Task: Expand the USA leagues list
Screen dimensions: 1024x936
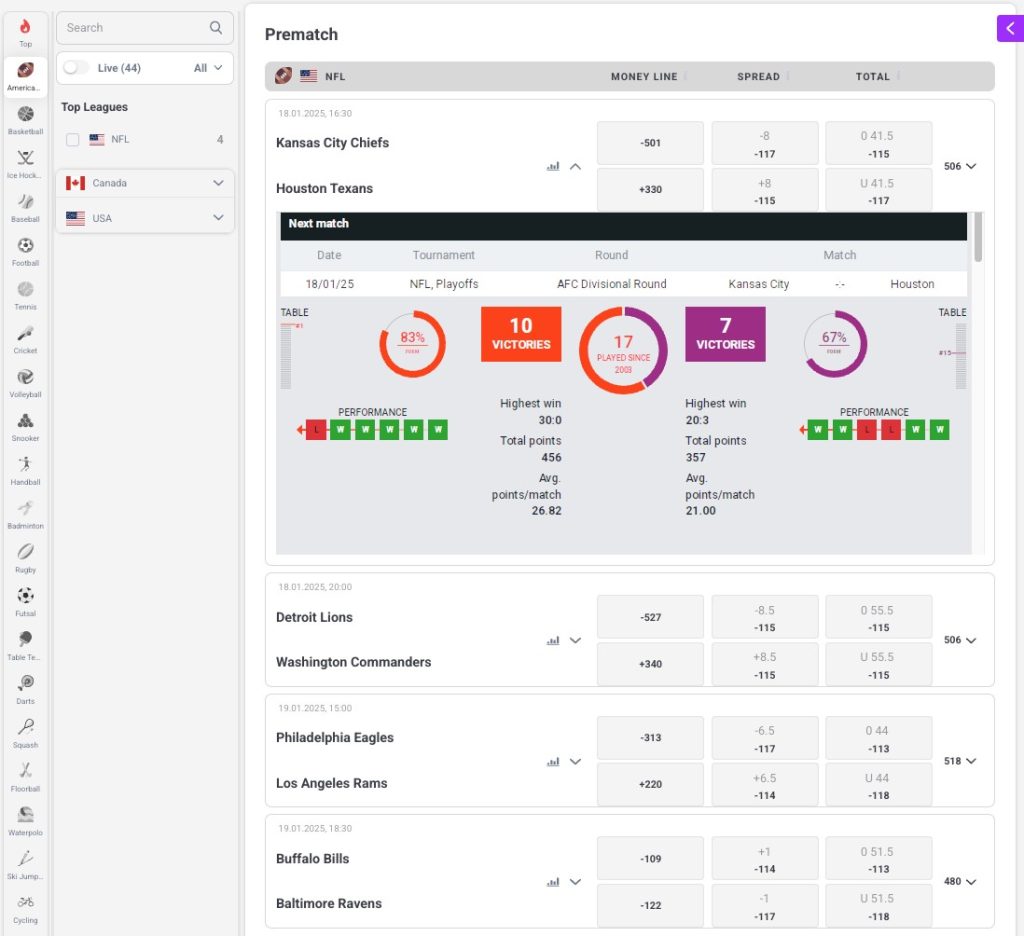Action: (x=145, y=218)
